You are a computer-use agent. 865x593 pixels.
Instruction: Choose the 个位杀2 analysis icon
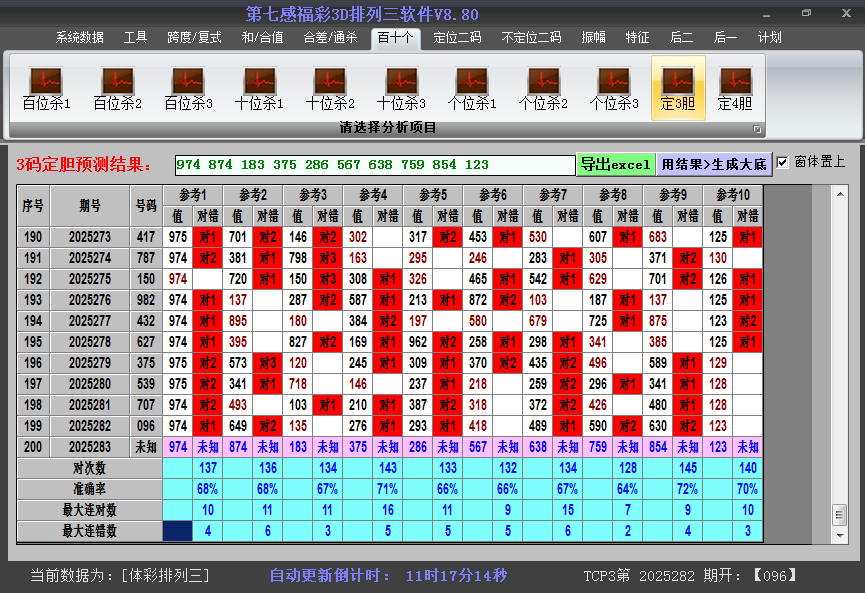pos(543,88)
